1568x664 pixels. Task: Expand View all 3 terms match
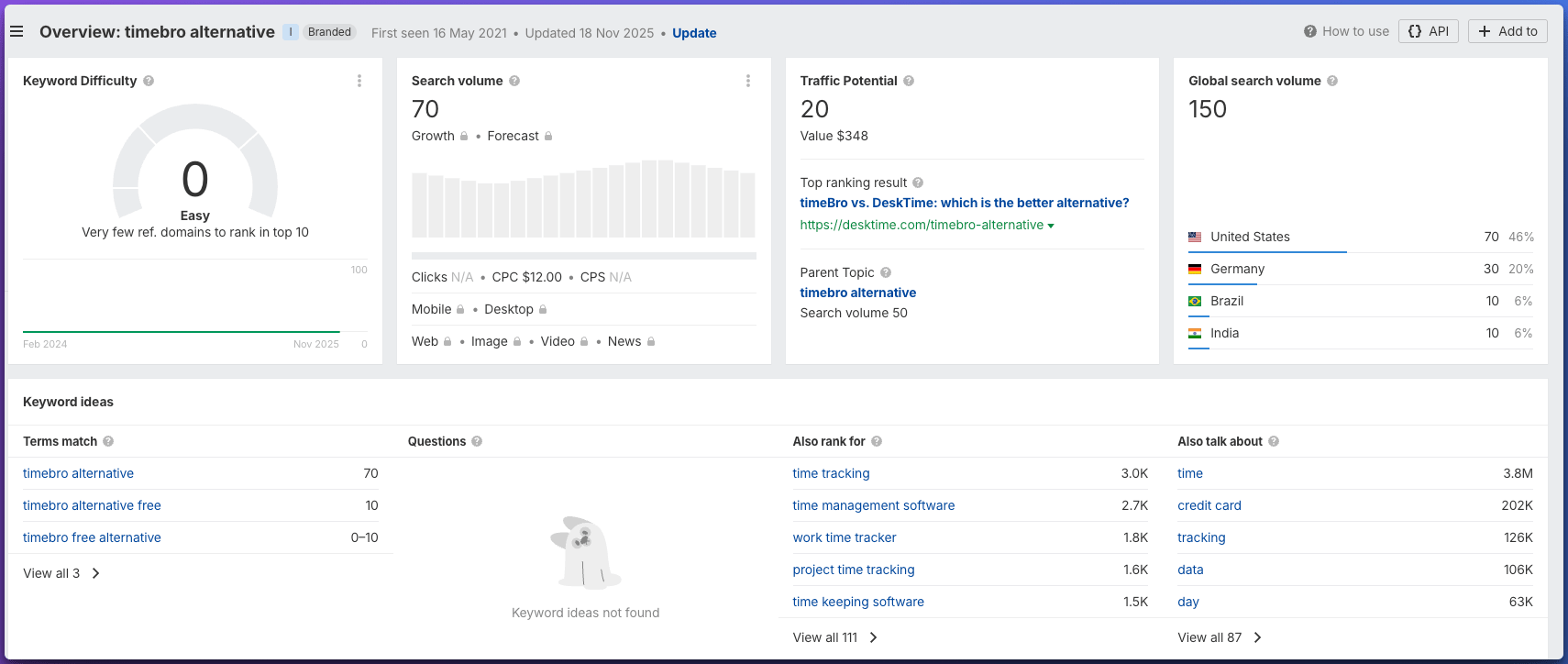tap(61, 573)
